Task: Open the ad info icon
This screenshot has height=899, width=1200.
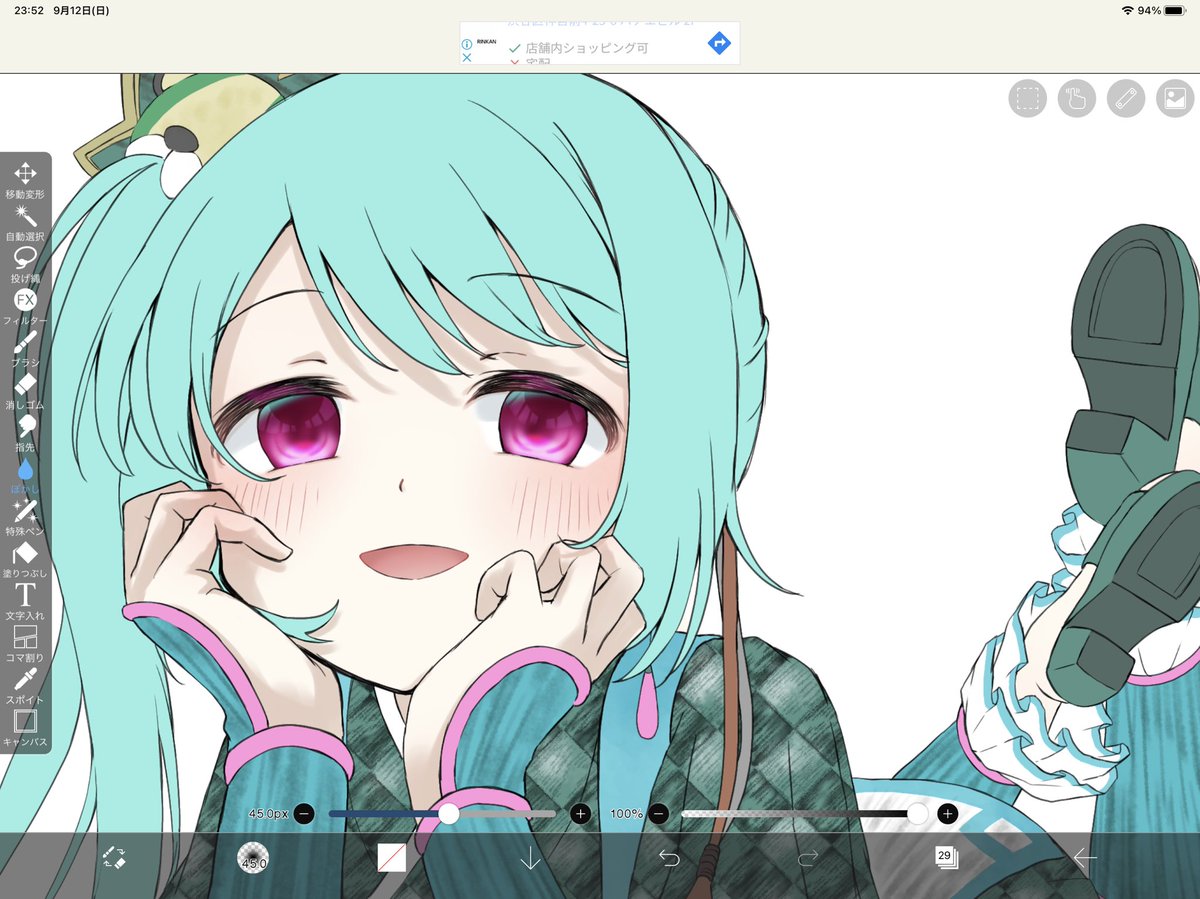Action: tap(467, 44)
